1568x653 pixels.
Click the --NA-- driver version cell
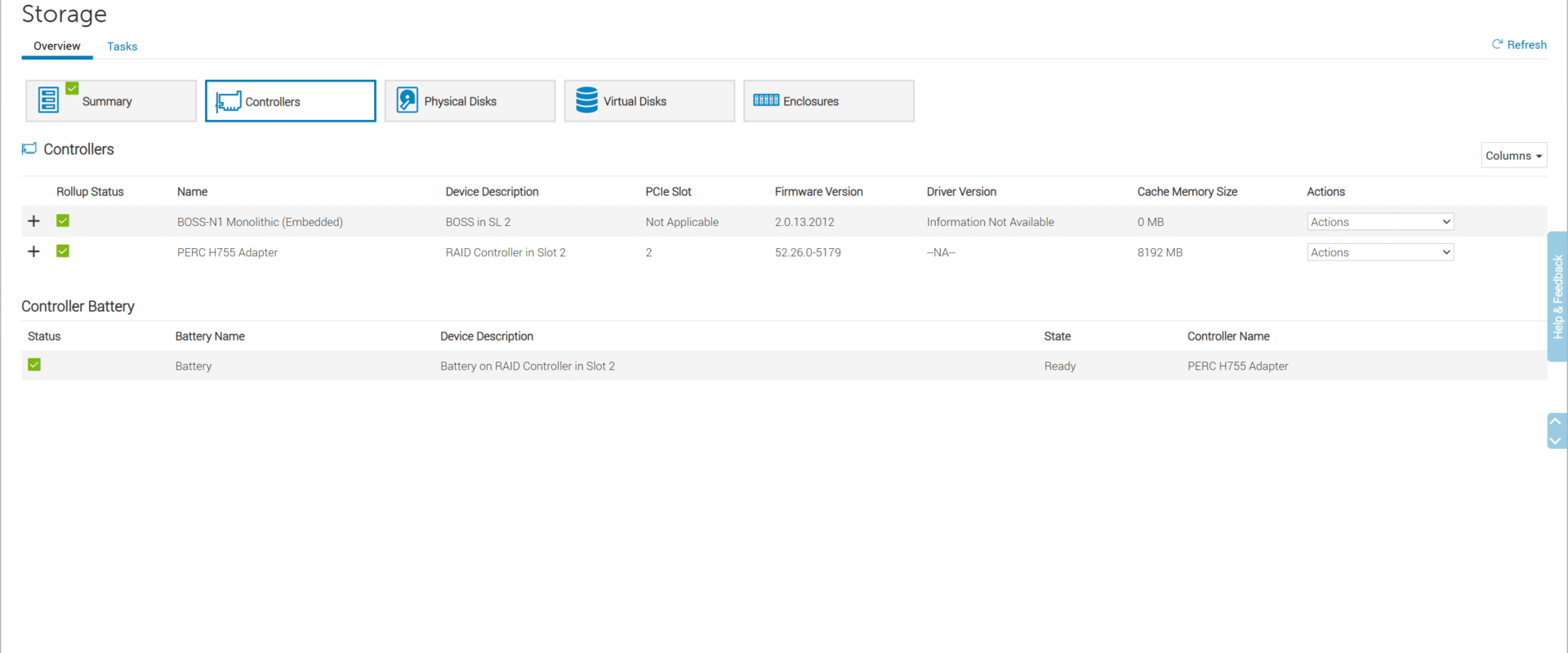click(x=941, y=252)
